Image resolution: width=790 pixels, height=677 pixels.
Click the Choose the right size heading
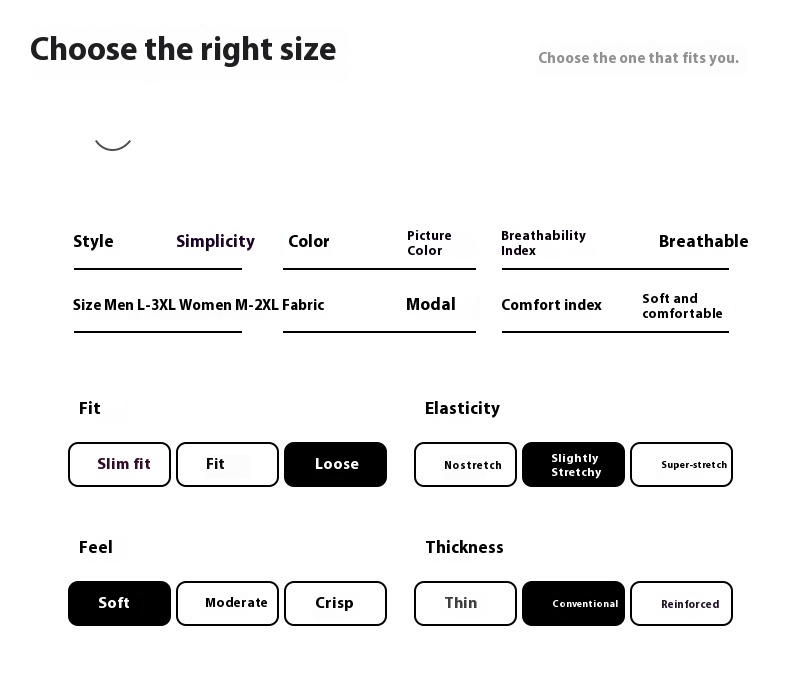(183, 48)
